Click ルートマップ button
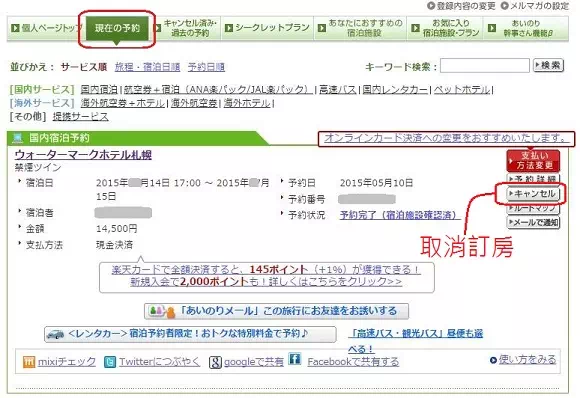This screenshot has width=580, height=398. pos(533,208)
